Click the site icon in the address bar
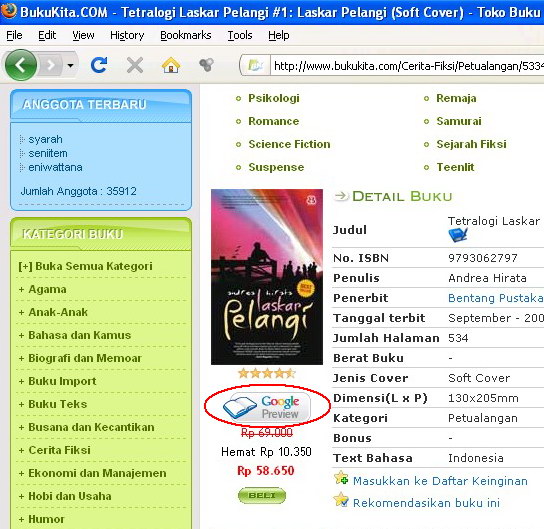Image resolution: width=544 pixels, height=529 pixels. click(x=255, y=65)
